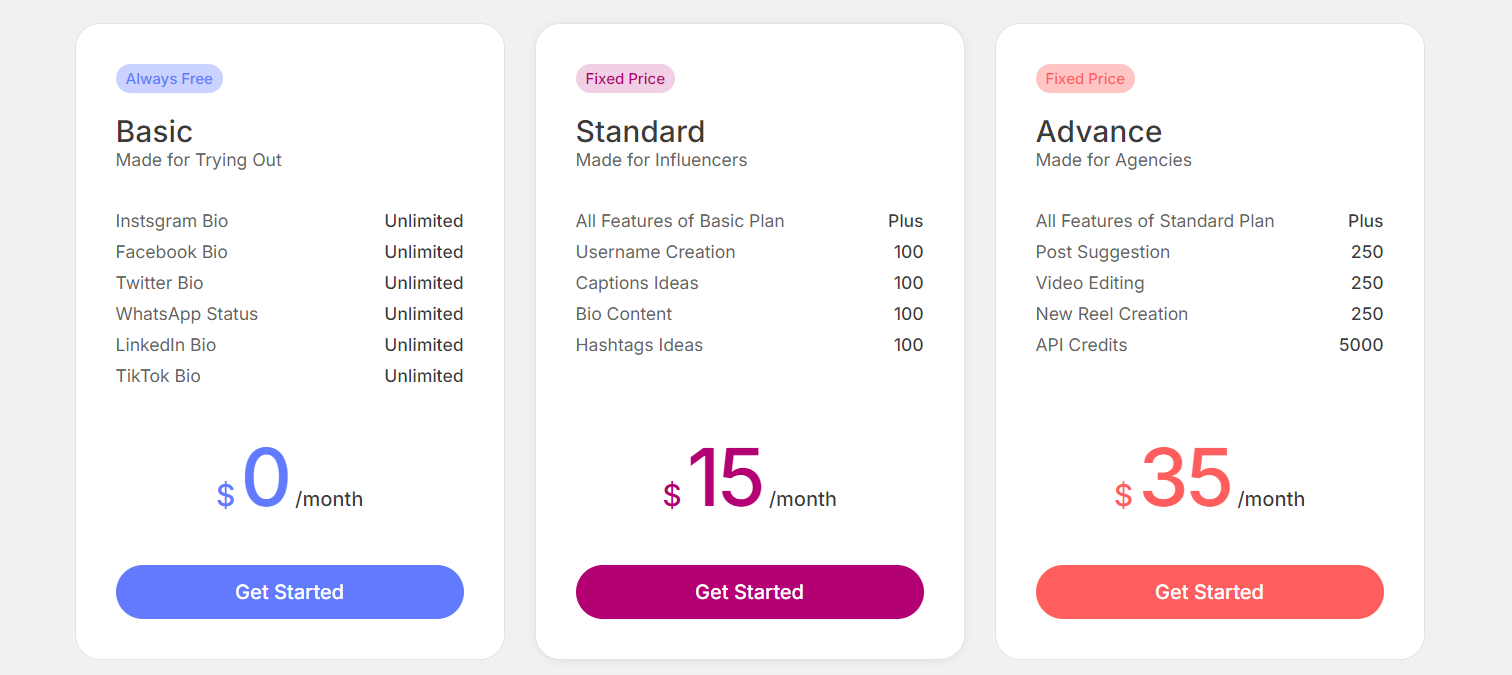Click 'All Features of Basic Plan' text
The image size is (1512, 675).
[679, 221]
